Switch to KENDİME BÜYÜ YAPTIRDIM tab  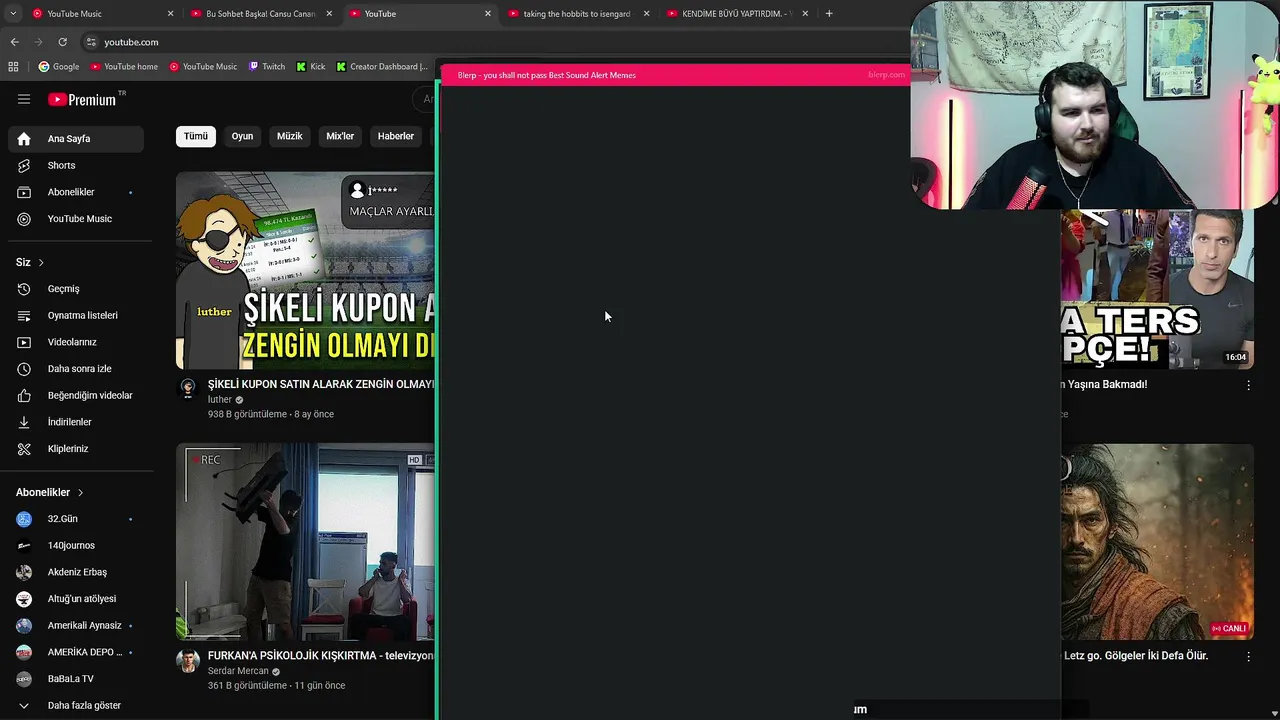[x=737, y=14]
